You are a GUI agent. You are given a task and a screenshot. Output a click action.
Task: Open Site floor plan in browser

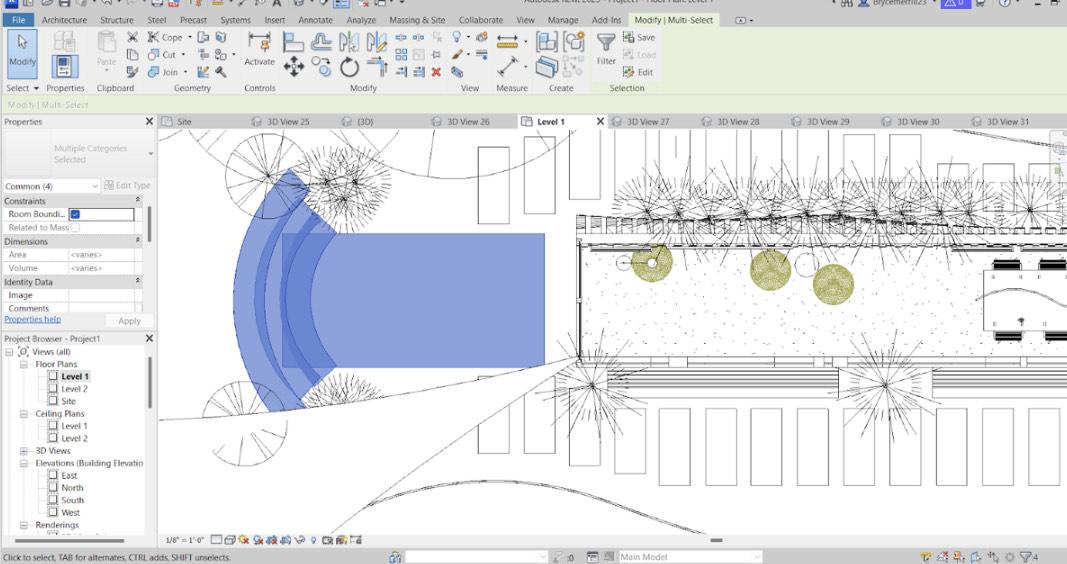(68, 401)
